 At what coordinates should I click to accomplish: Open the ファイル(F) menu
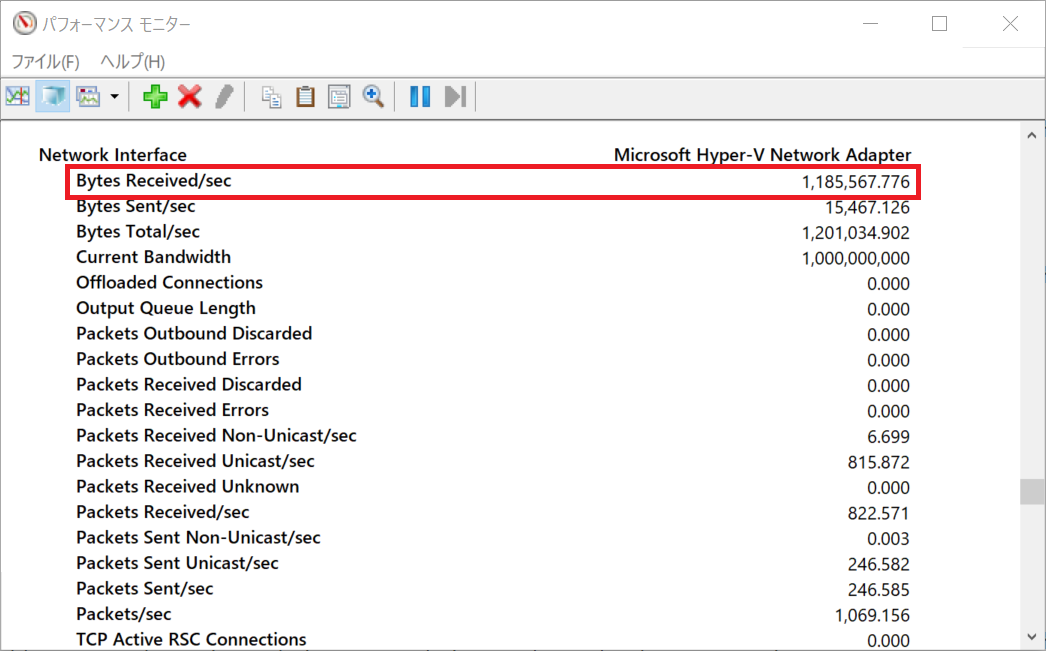coord(45,61)
